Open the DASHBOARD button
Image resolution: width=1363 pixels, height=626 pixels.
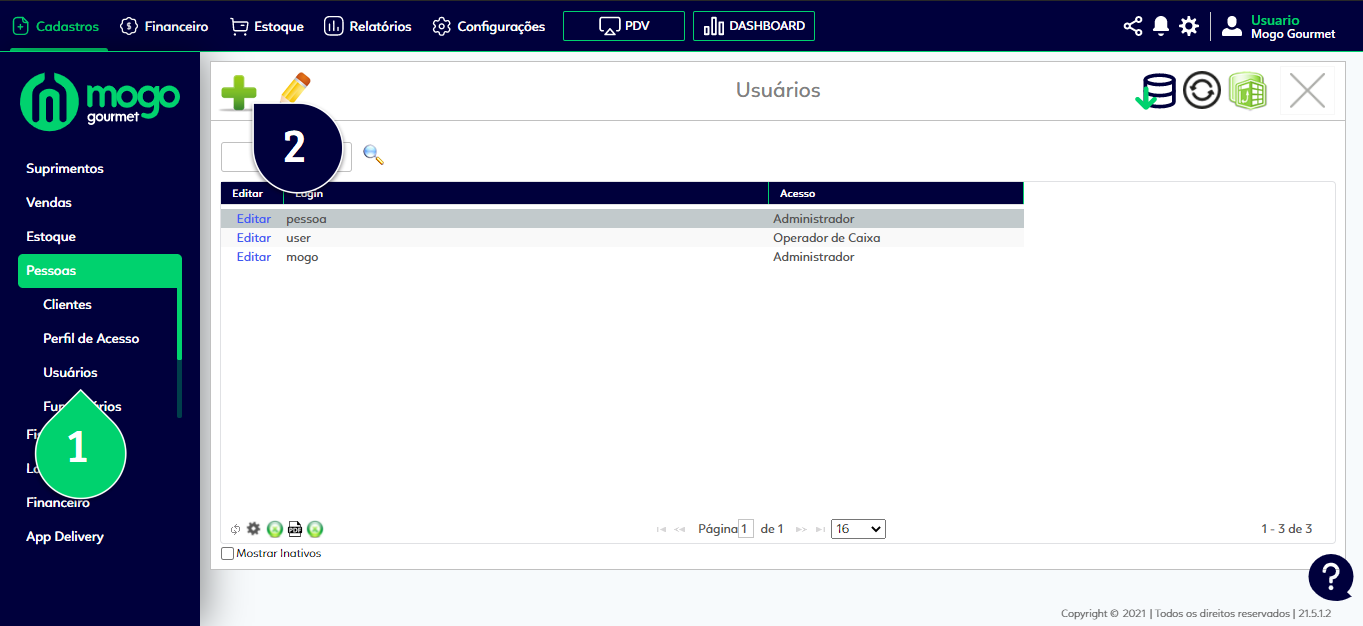(754, 26)
